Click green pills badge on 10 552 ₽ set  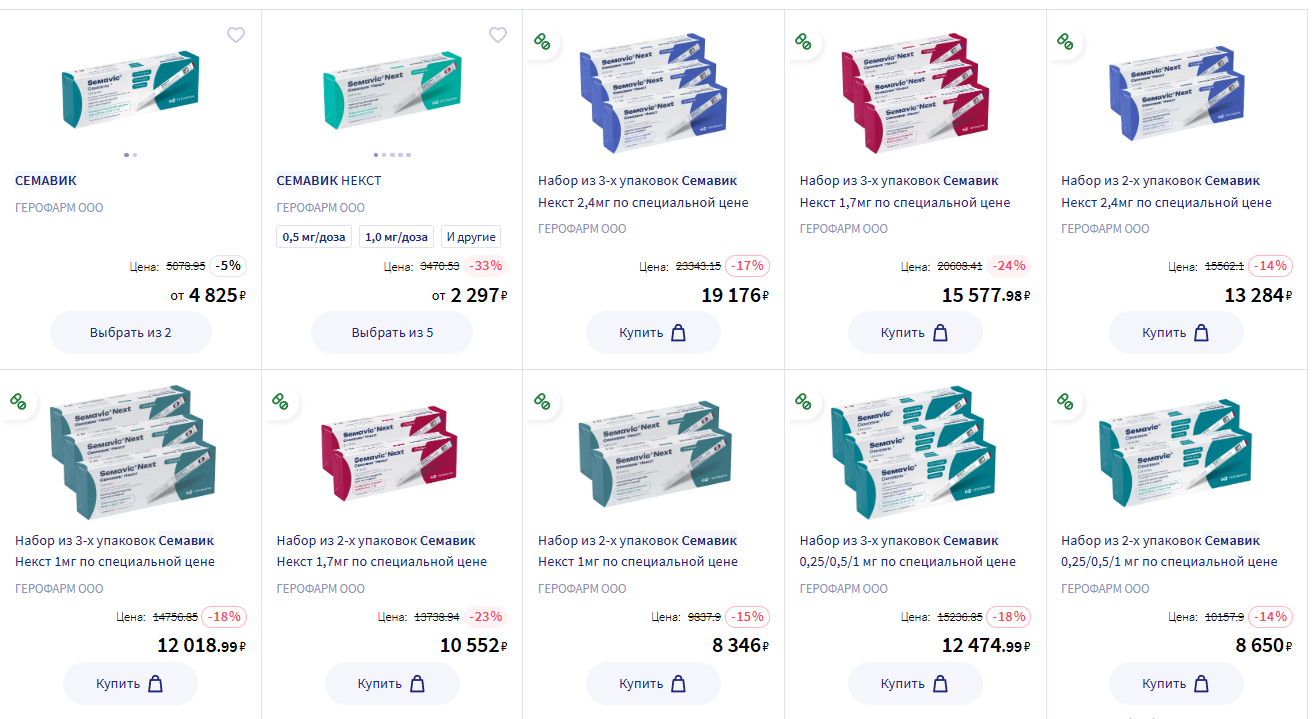[x=280, y=401]
